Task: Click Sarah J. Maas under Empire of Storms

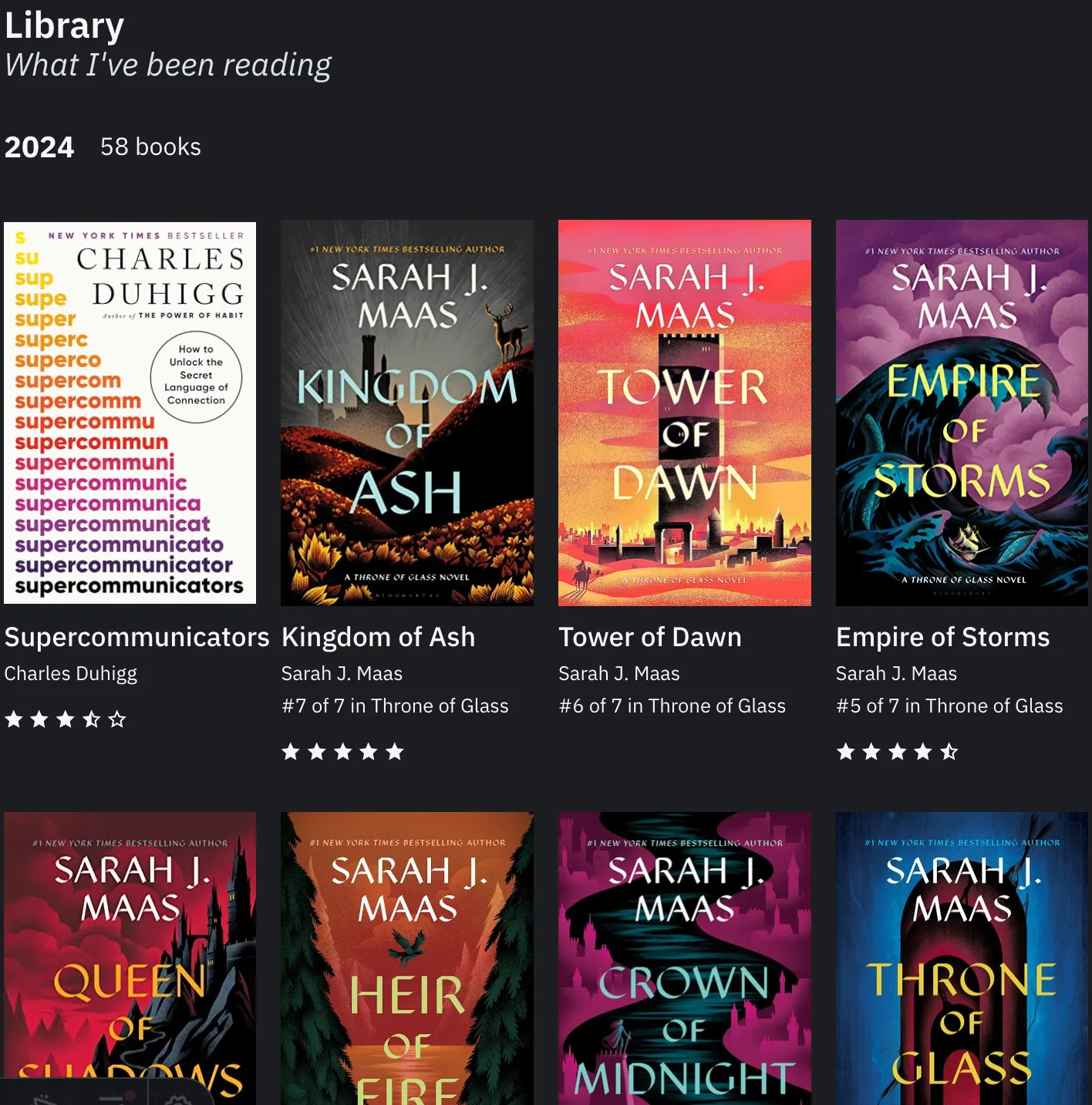Action: click(896, 673)
